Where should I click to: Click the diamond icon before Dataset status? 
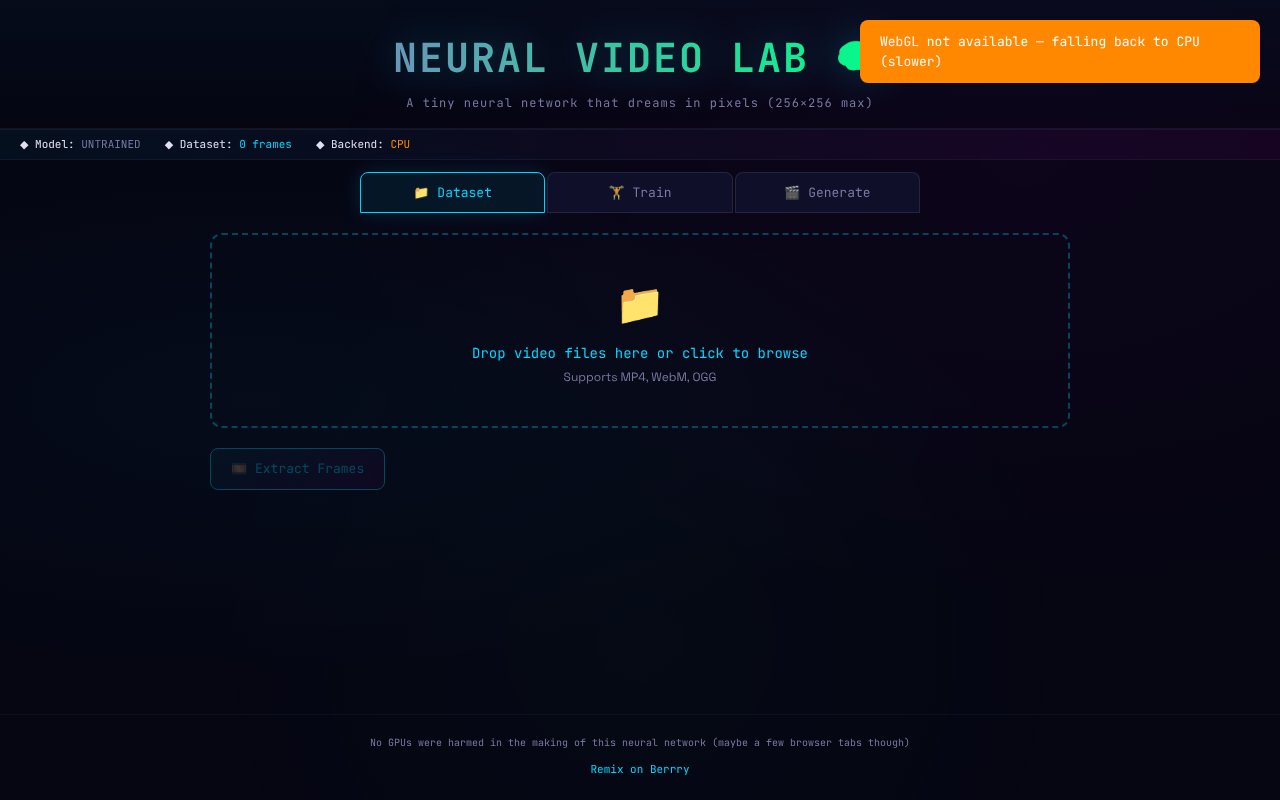click(x=168, y=144)
